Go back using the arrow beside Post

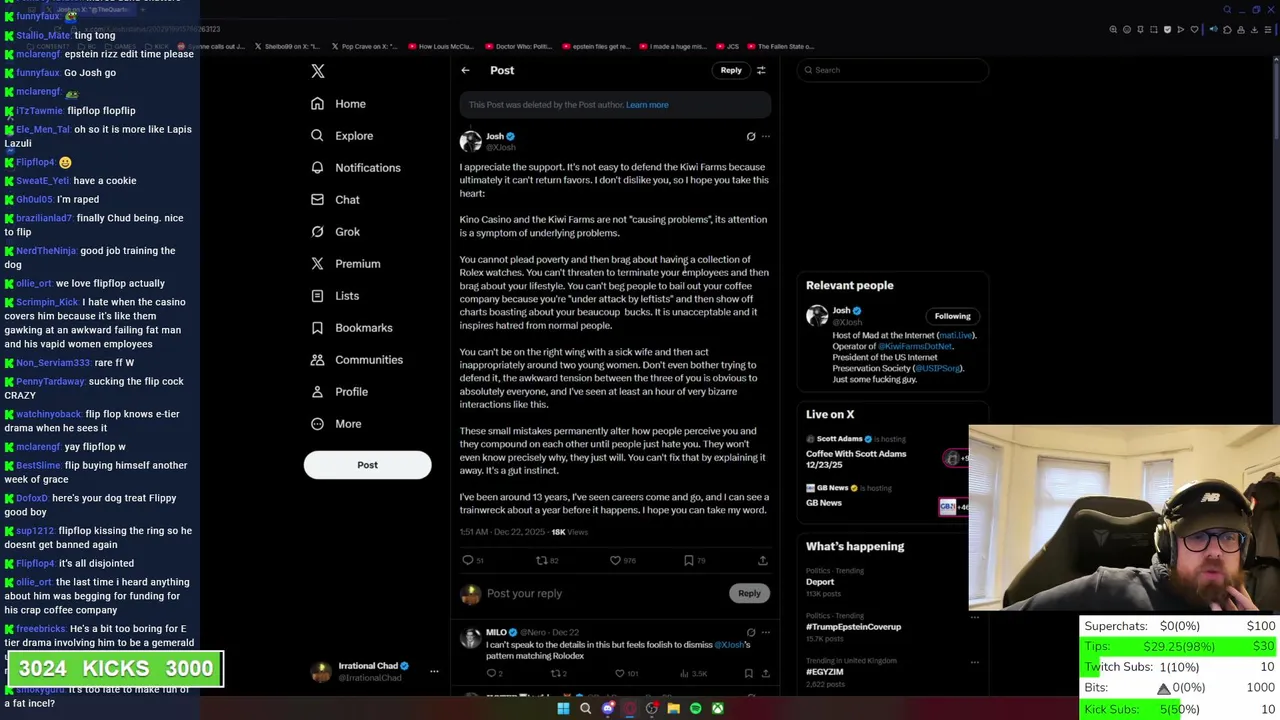(x=465, y=70)
